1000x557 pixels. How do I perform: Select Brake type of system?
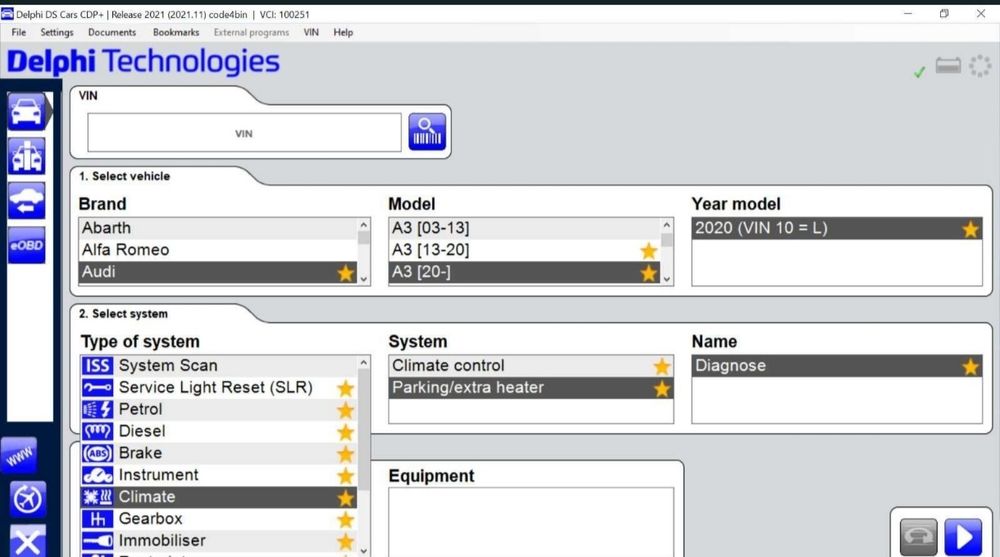[x=218, y=453]
